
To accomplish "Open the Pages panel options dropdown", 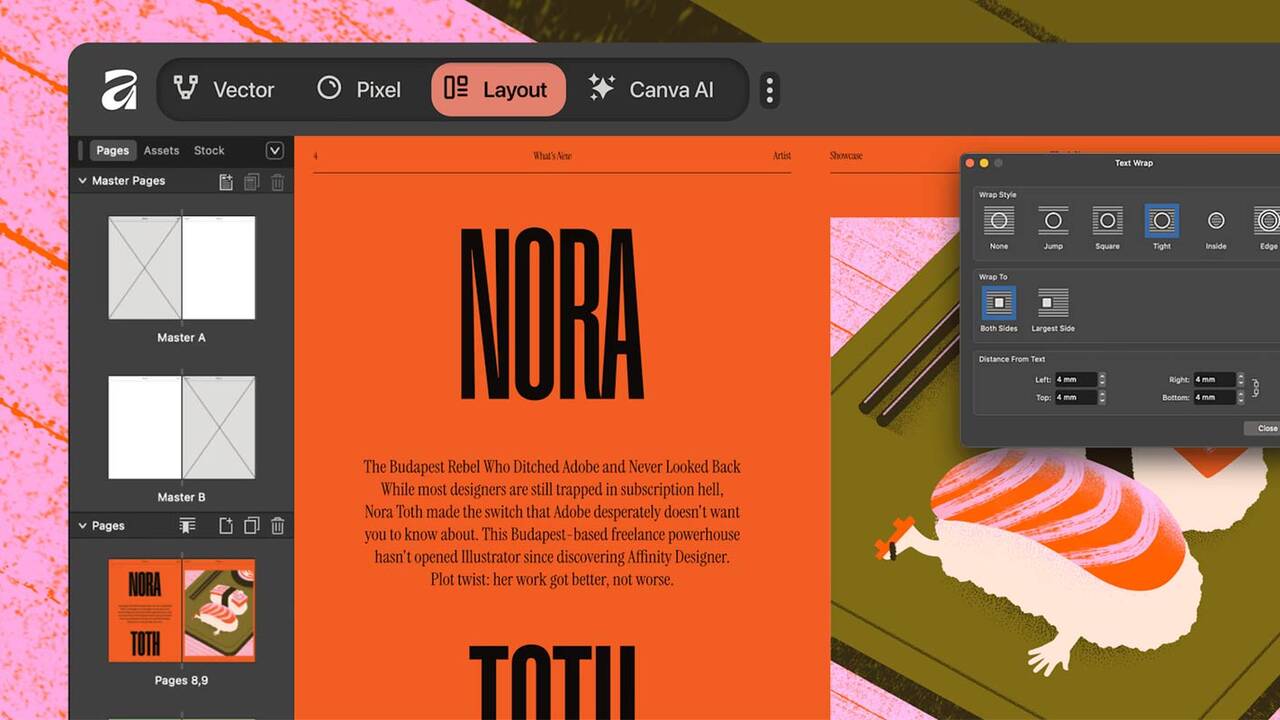I will click(274, 150).
